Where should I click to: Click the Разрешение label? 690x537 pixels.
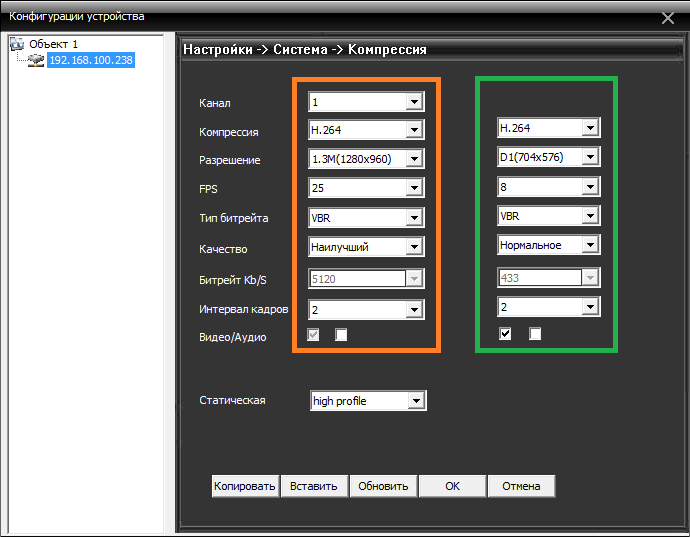click(x=229, y=160)
